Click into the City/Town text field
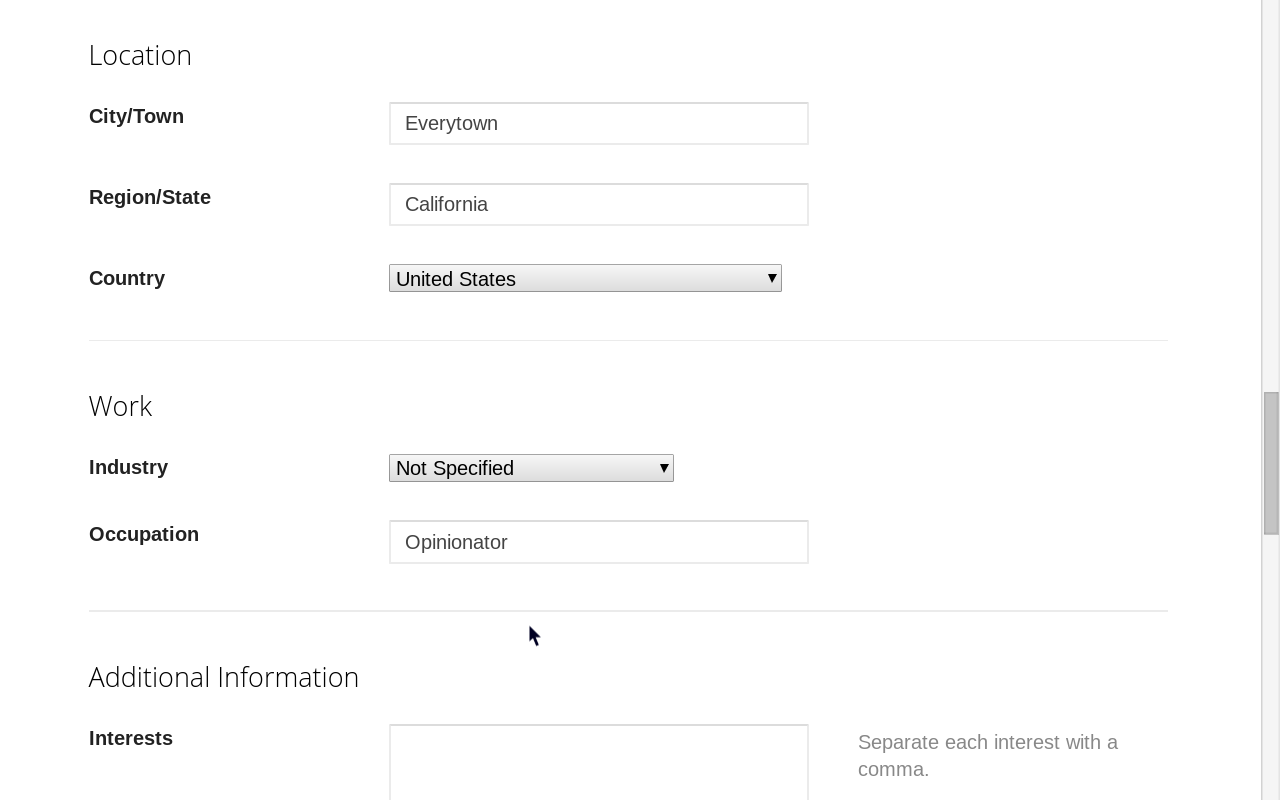The image size is (1280, 800). point(598,123)
